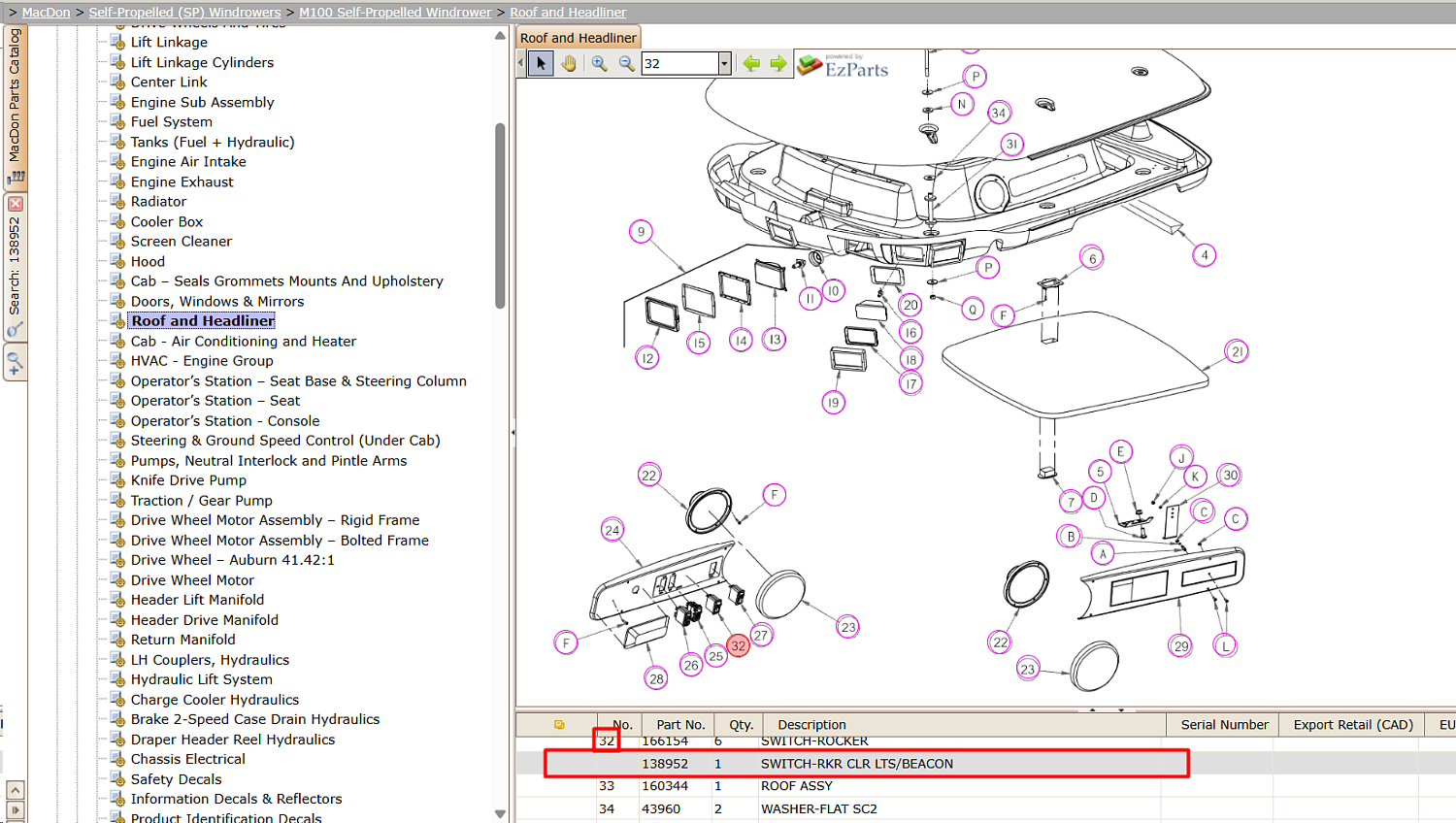Click the zoom in magnifier
Viewport: 1456px width, 823px height.
(x=599, y=63)
